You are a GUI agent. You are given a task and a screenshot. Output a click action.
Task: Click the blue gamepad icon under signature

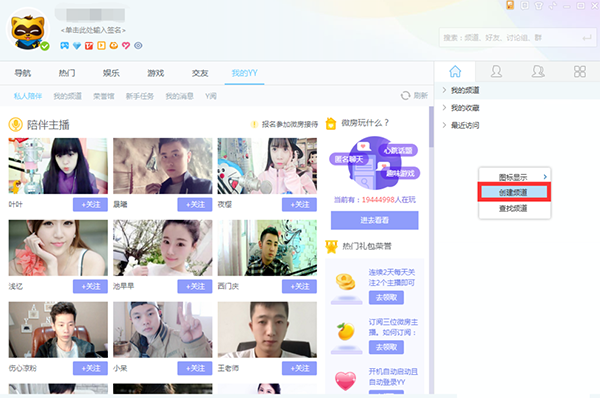65,46
